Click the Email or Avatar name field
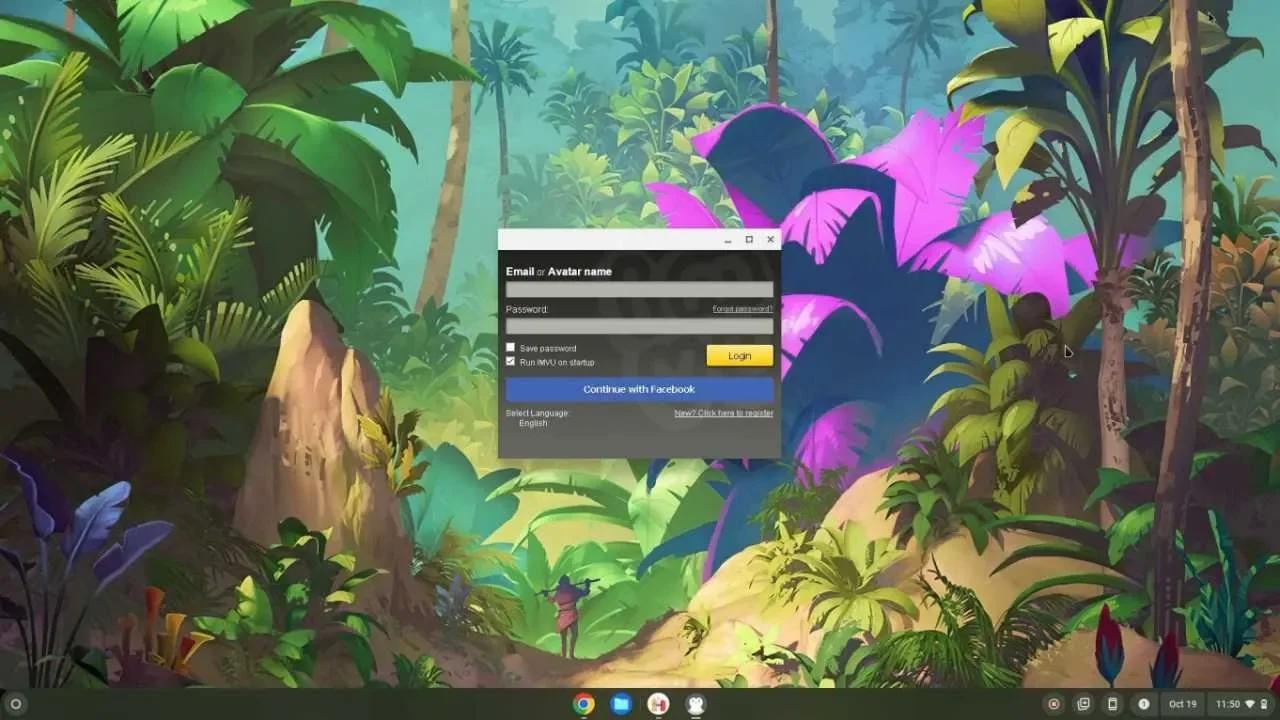Viewport: 1280px width, 720px height. pyautogui.click(x=639, y=287)
